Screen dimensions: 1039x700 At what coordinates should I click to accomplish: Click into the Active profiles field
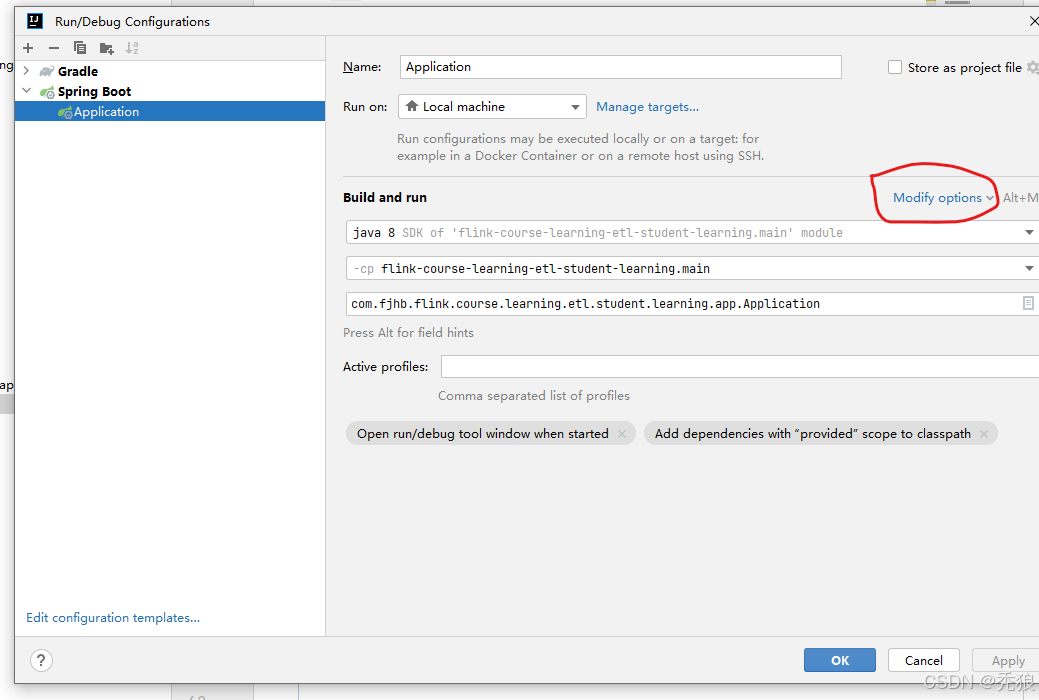740,367
